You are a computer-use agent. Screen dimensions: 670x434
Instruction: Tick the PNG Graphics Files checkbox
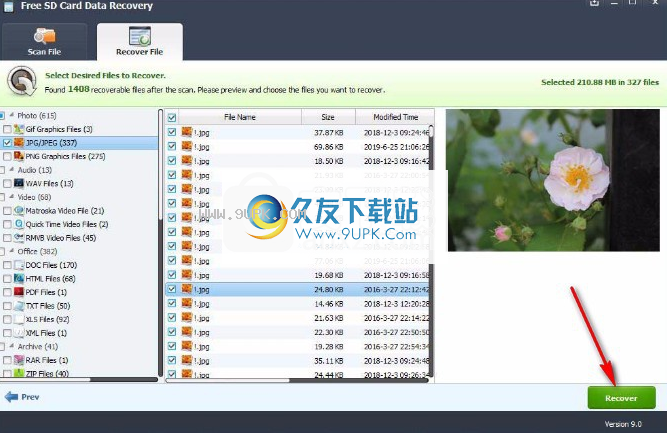pos(7,156)
